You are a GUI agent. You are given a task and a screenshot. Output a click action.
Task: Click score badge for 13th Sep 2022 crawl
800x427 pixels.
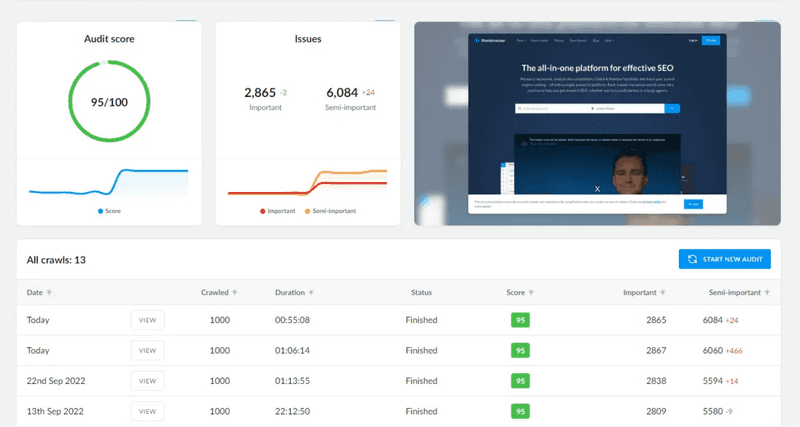pos(520,411)
